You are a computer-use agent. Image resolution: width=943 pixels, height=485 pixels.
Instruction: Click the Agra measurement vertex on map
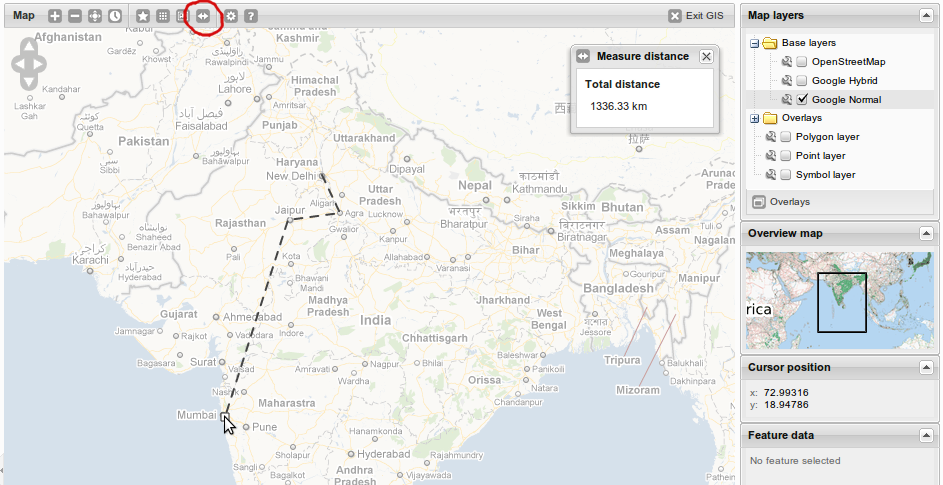click(x=339, y=212)
